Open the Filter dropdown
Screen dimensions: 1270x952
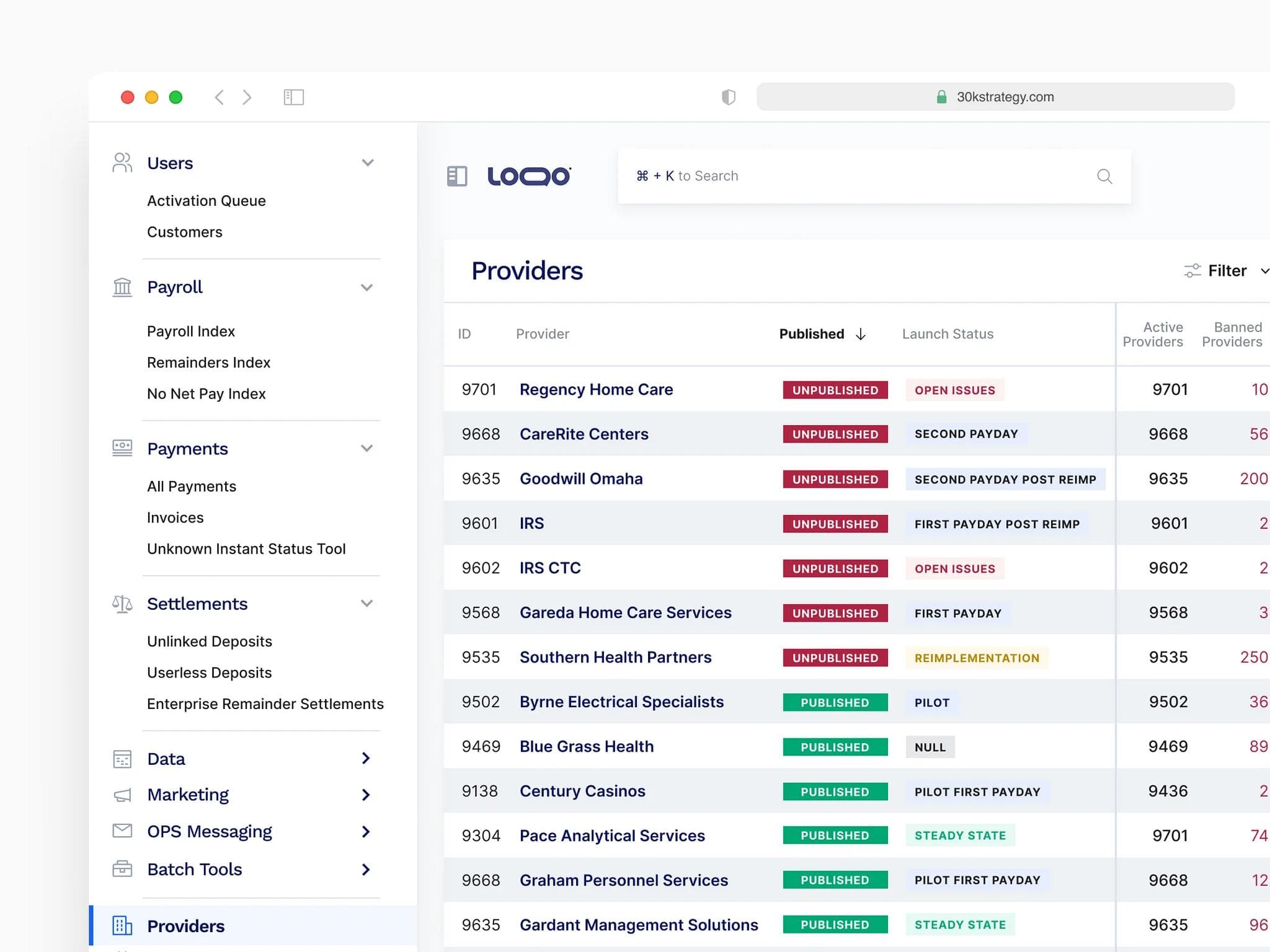pos(1227,271)
